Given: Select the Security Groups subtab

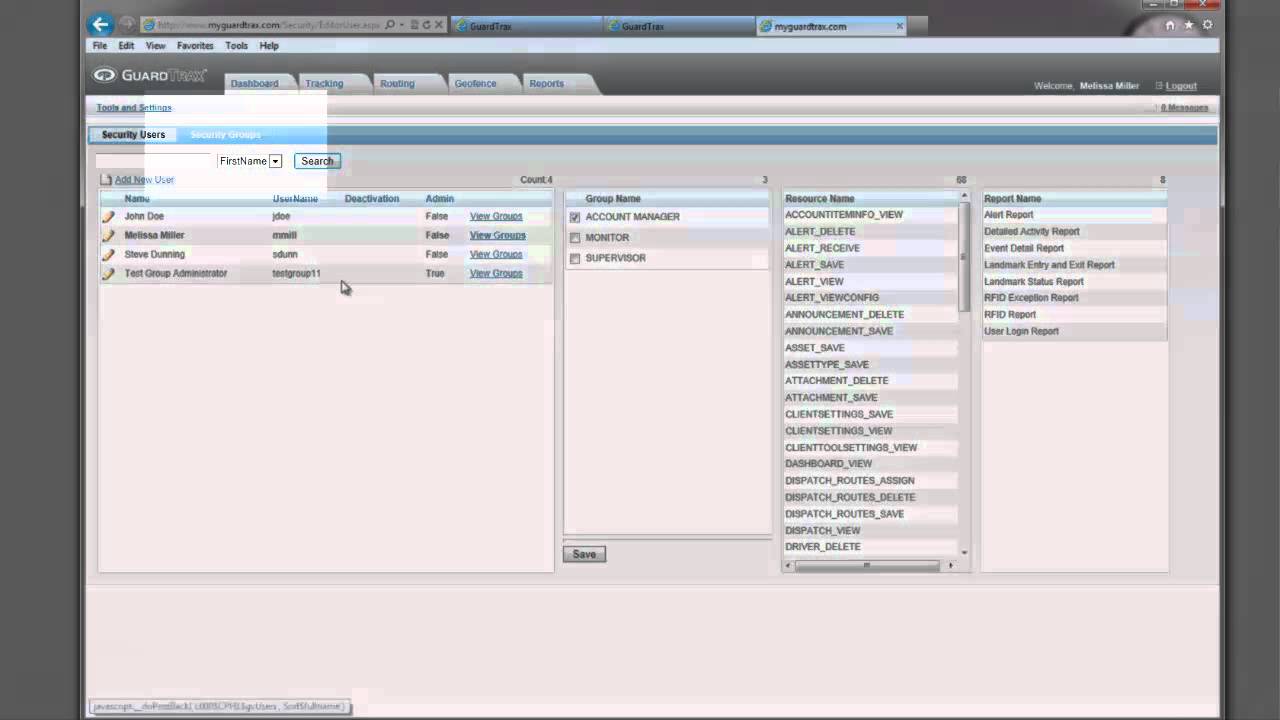Looking at the screenshot, I should click(x=226, y=135).
